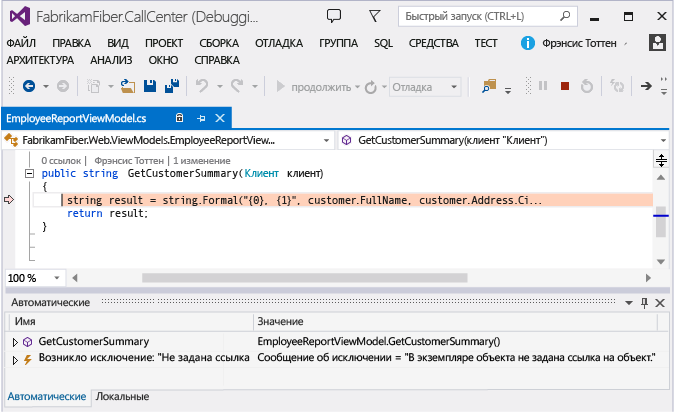Viewport: 674px width, 412px height.
Task: Click the blue info notification icon
Action: point(527,43)
